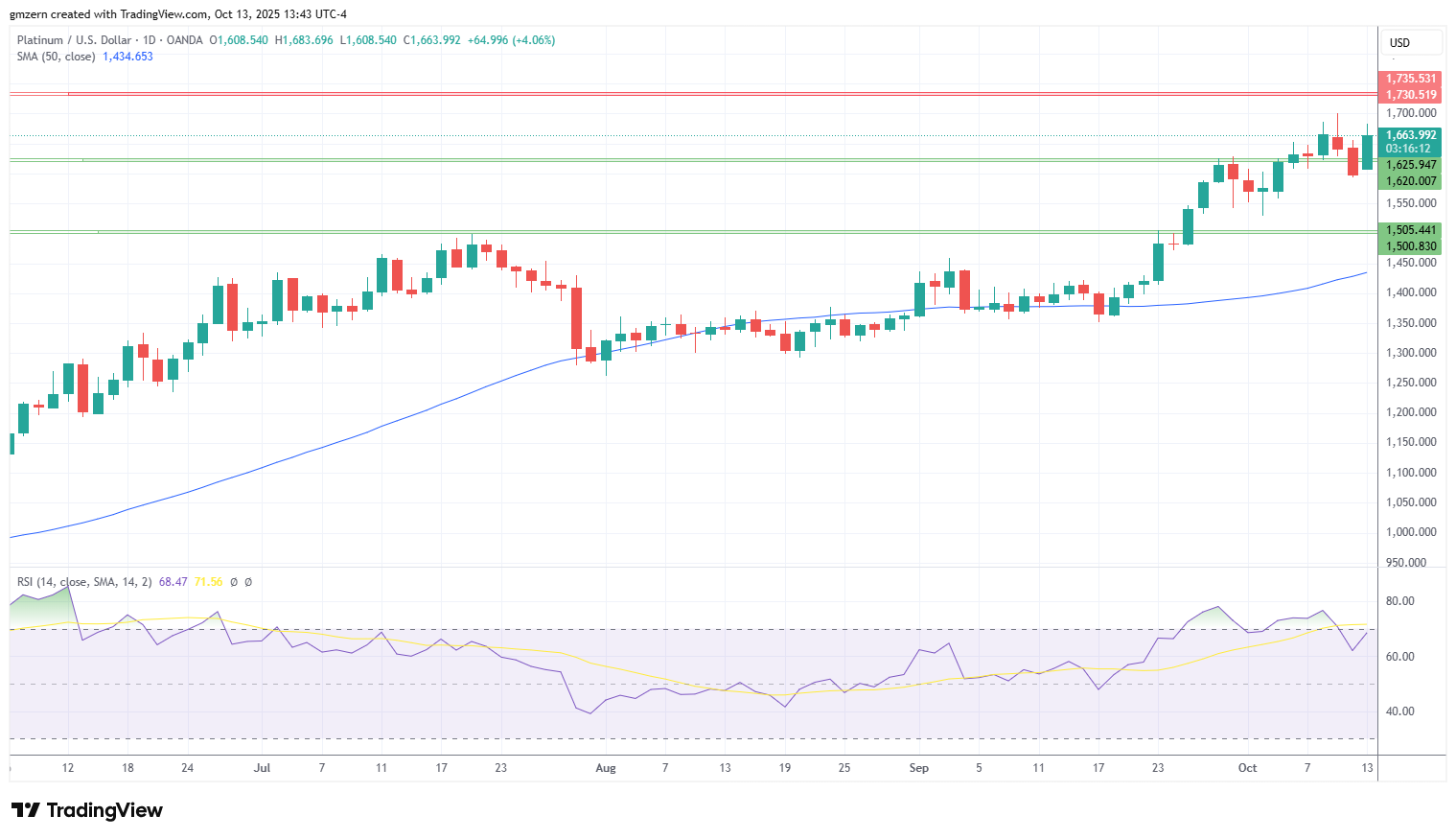Click the RSI value 68.47

click(173, 582)
